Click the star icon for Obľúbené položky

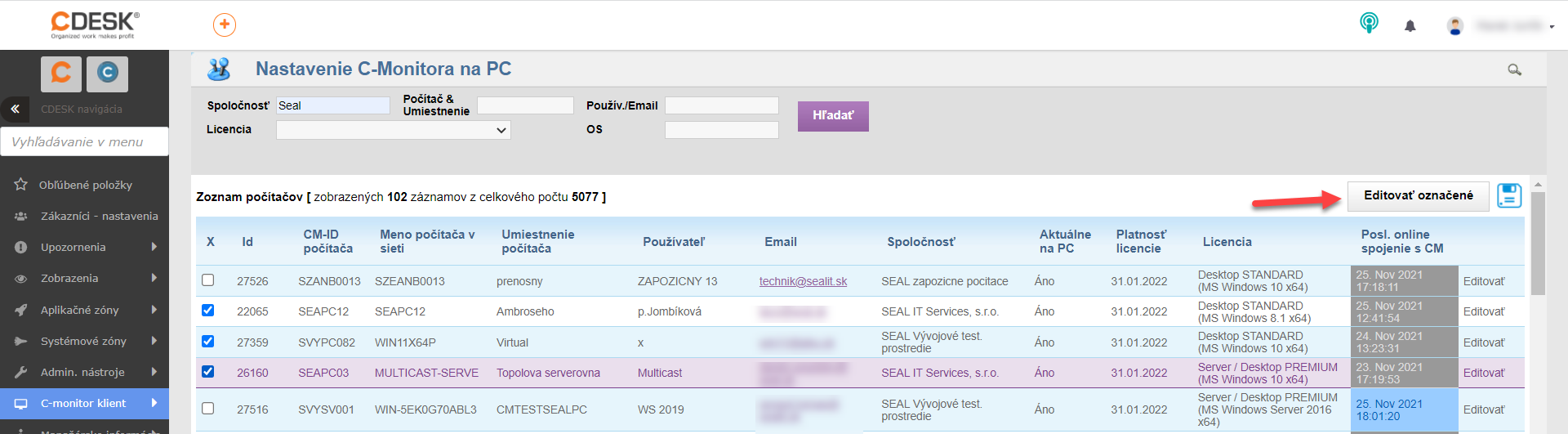click(x=21, y=185)
